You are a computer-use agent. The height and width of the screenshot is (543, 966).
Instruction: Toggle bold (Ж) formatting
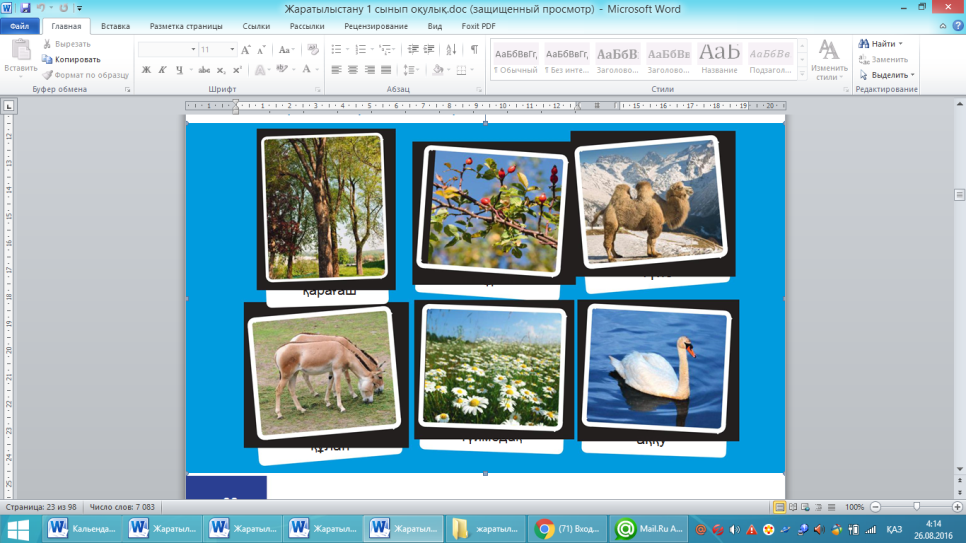click(146, 70)
